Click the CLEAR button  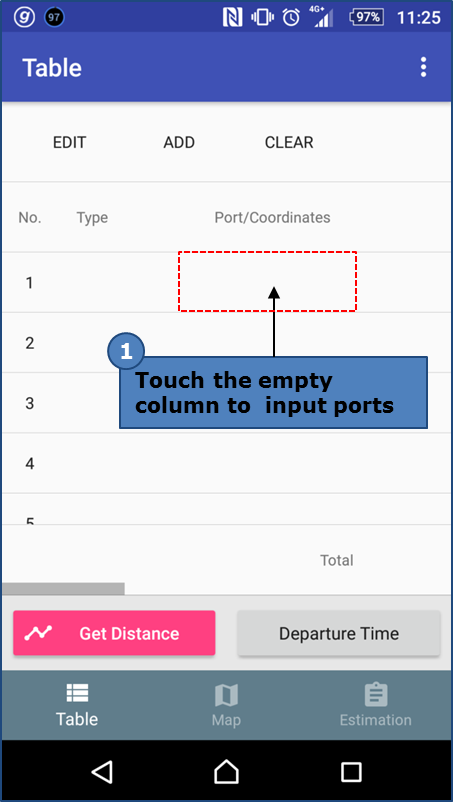(289, 142)
